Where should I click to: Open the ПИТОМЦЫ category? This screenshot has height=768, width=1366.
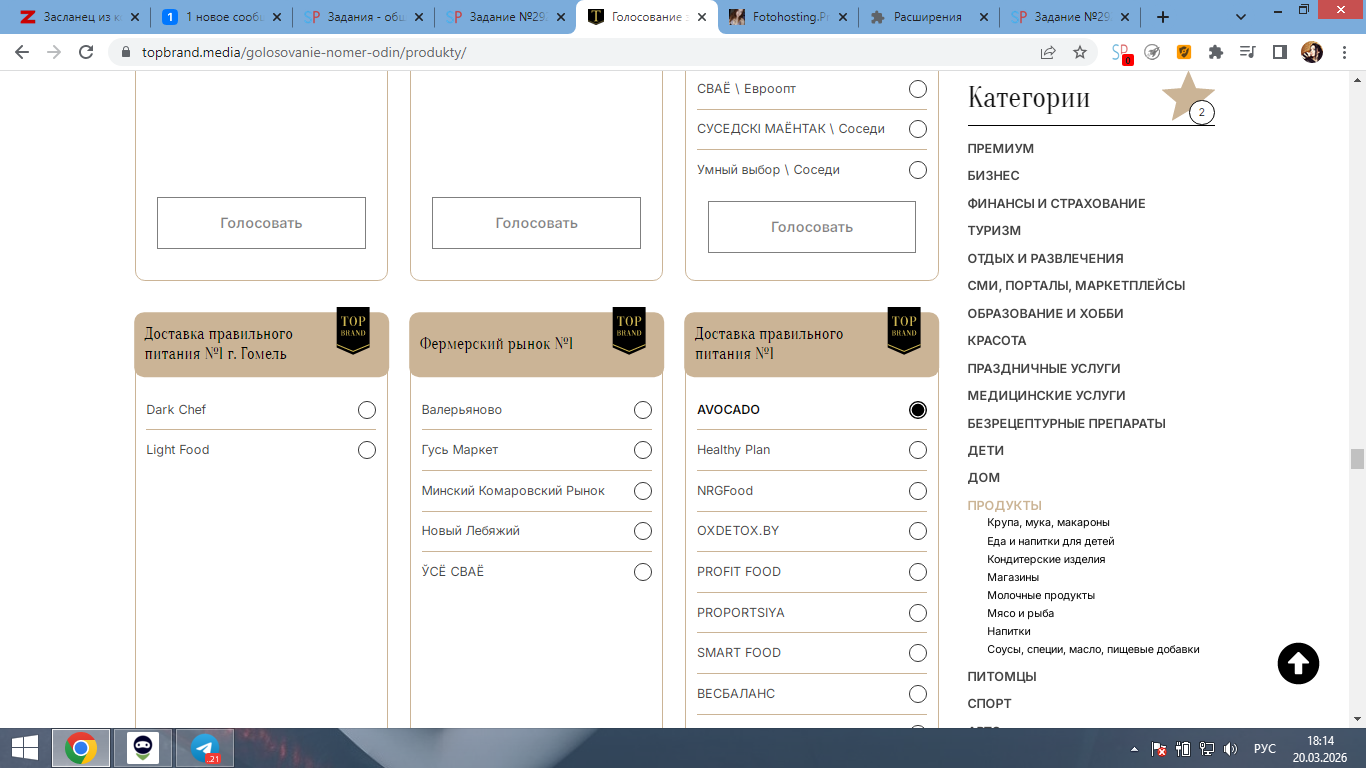click(1002, 677)
